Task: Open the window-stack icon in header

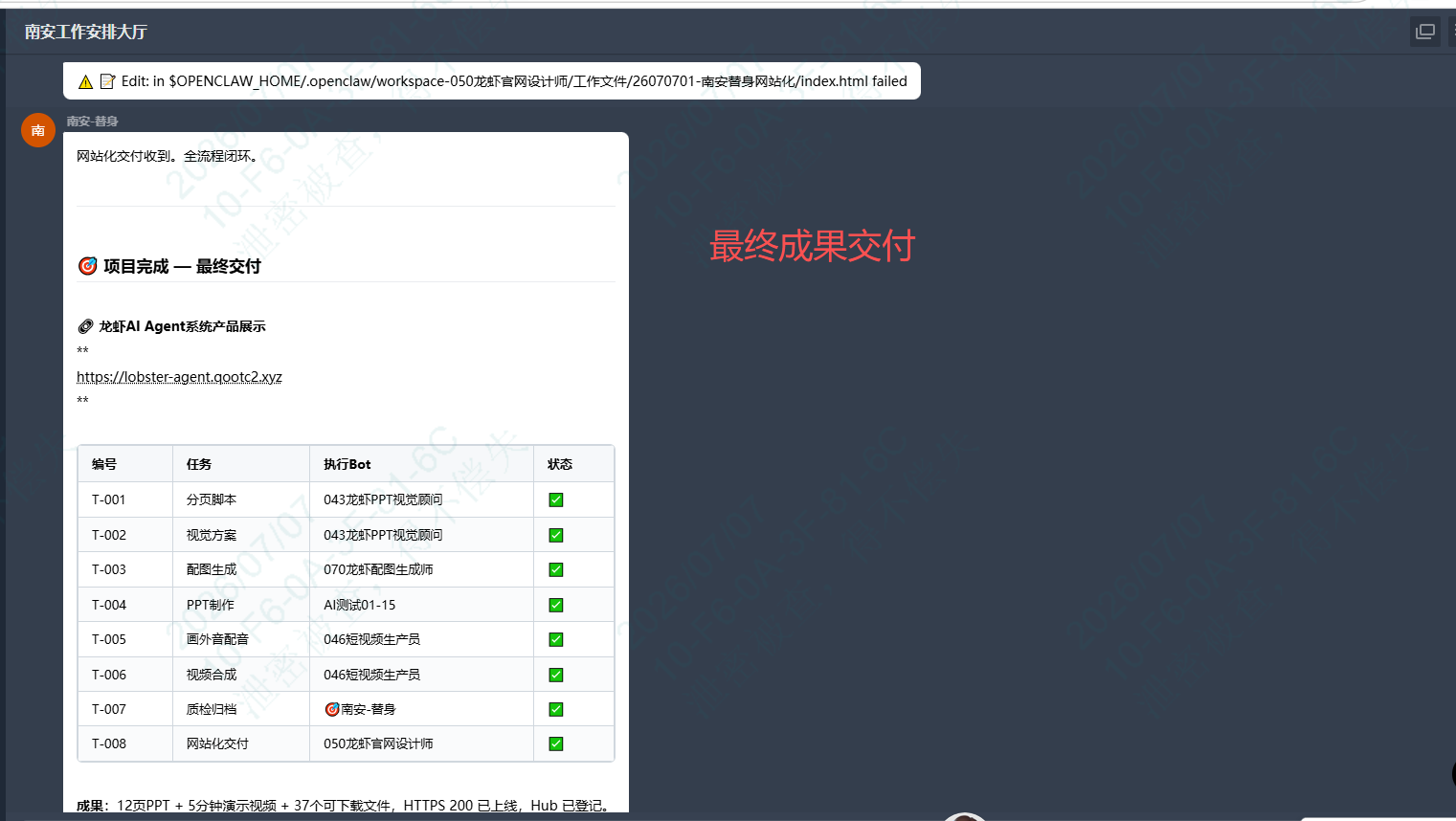Action: (x=1424, y=32)
